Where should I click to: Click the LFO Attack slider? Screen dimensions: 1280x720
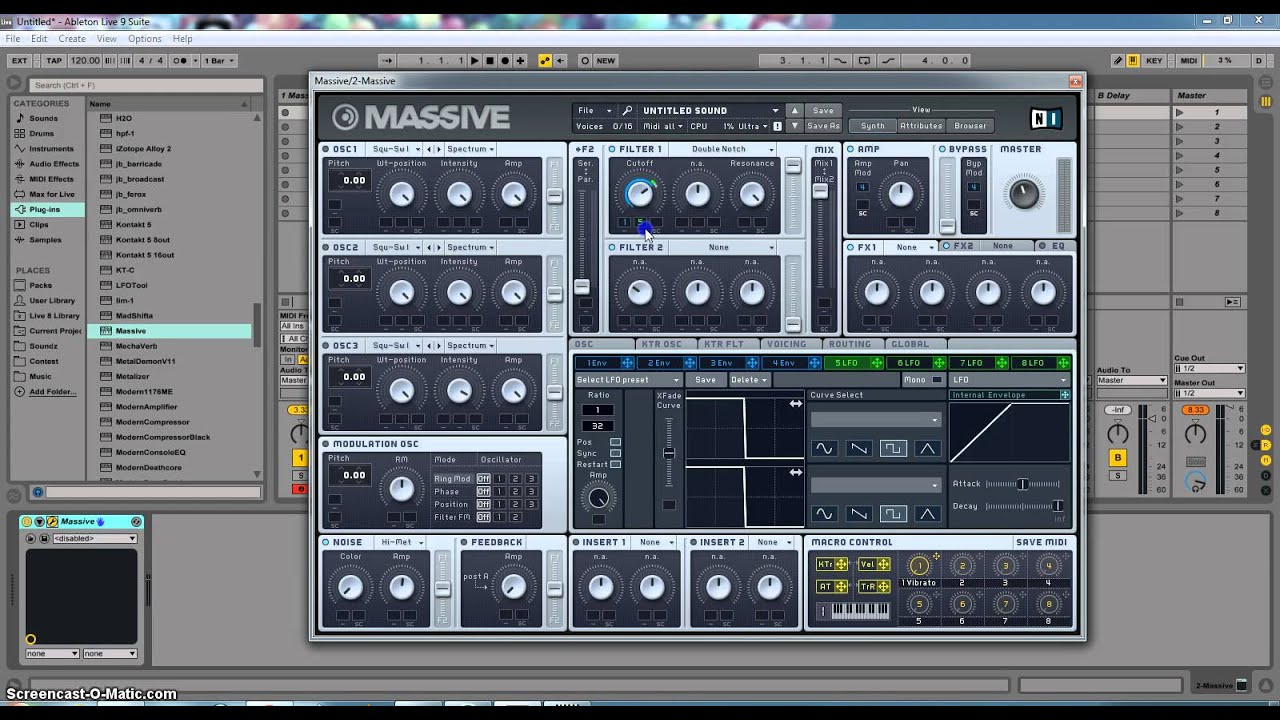(1022, 484)
